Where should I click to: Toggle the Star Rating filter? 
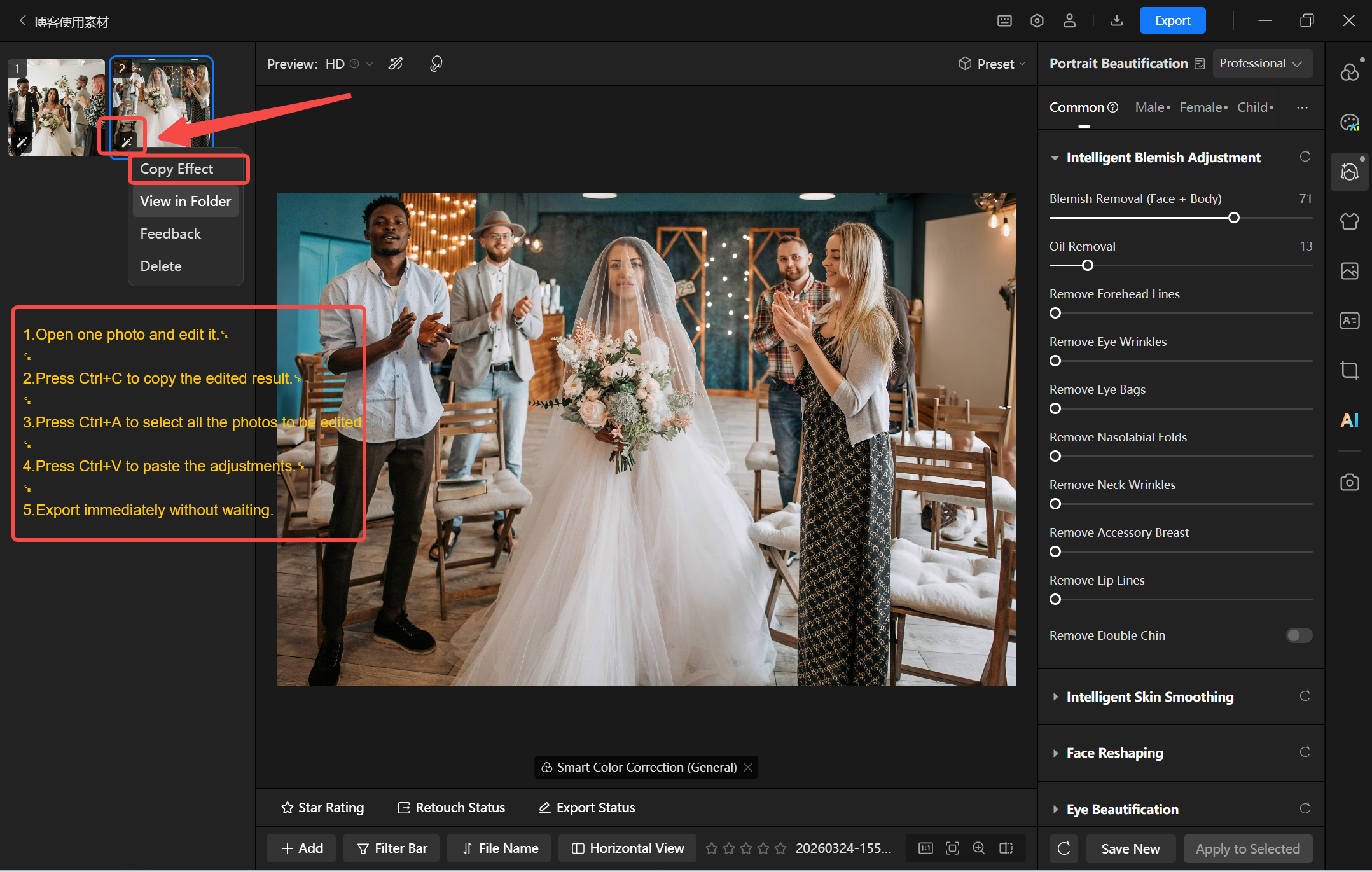(322, 807)
